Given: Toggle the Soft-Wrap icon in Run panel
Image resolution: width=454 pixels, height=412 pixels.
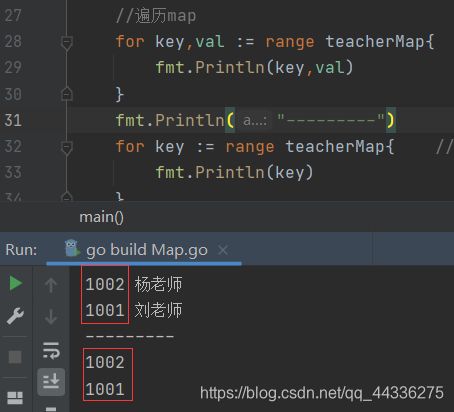Looking at the screenshot, I should coord(51,351).
